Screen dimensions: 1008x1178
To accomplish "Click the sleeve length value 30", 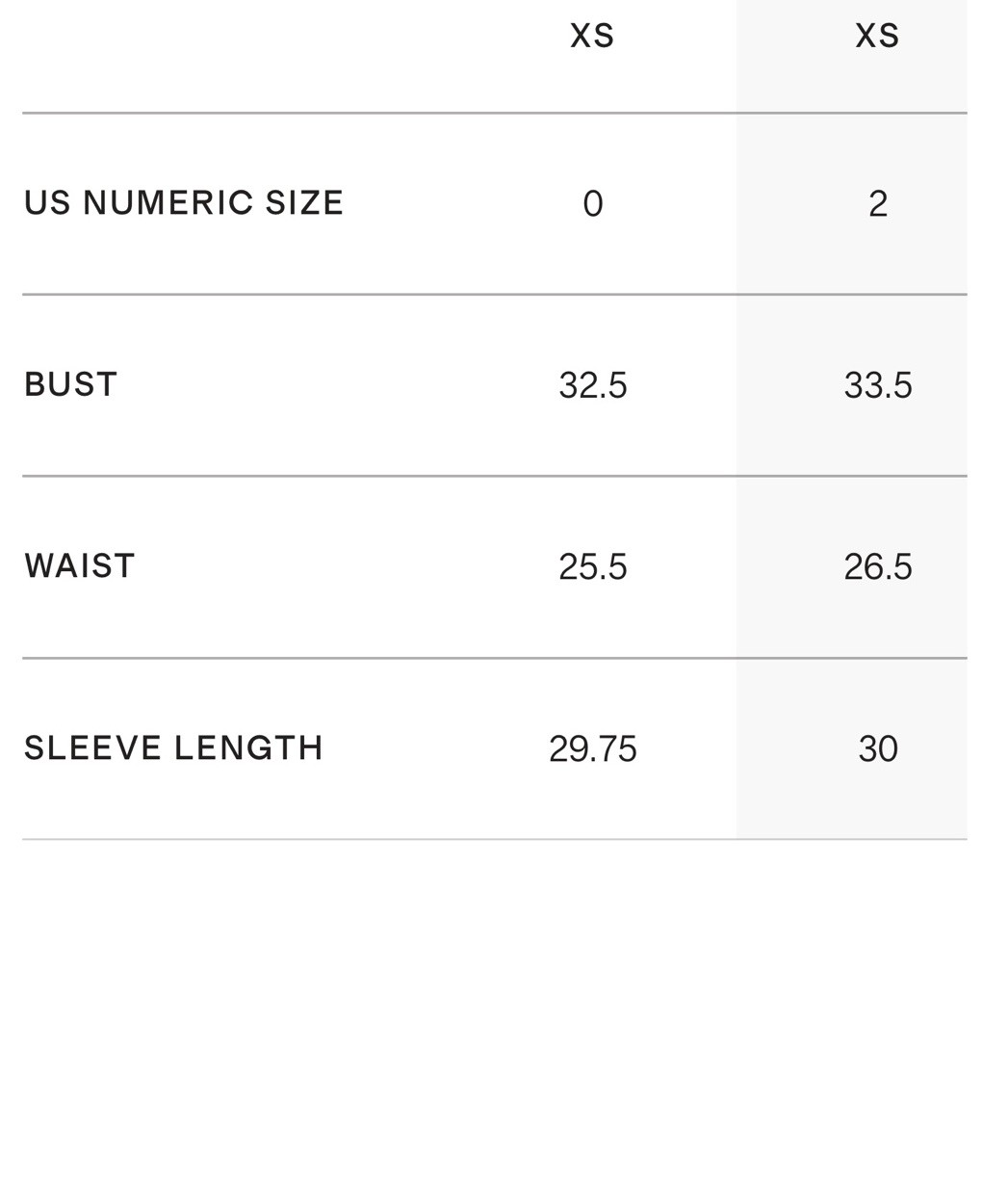I will click(878, 748).
